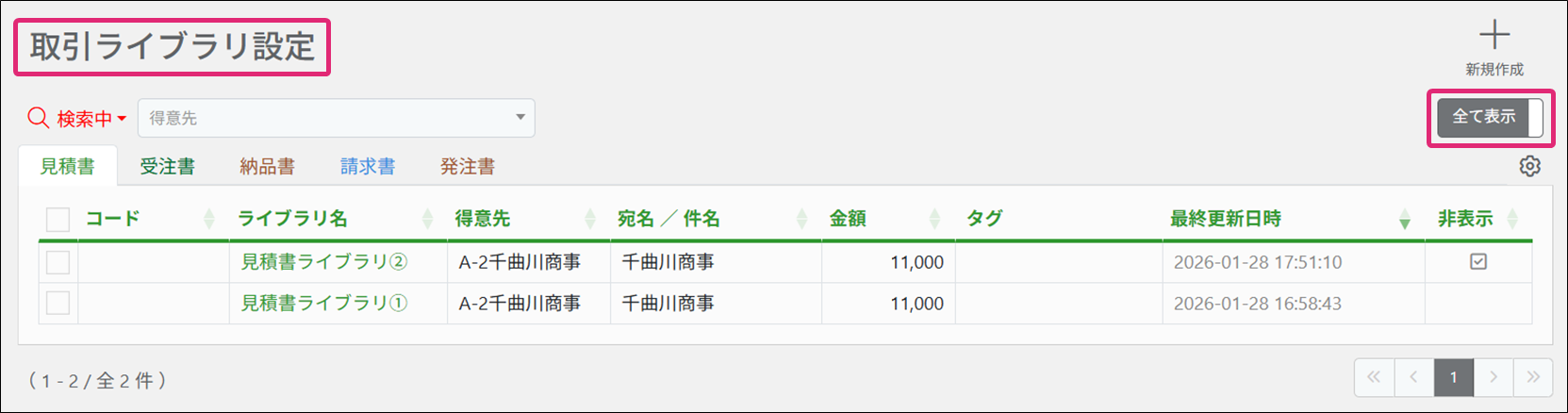Tick checkbox for 見積書ライブラリ① row
Viewport: 1568px width, 413px height.
(58, 303)
